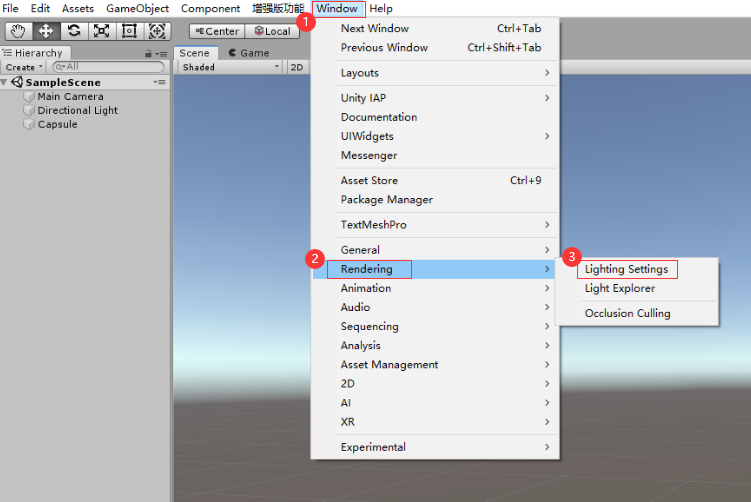This screenshot has width=751, height=502.
Task: Open the 增强版功能 menu
Action: tap(278, 9)
